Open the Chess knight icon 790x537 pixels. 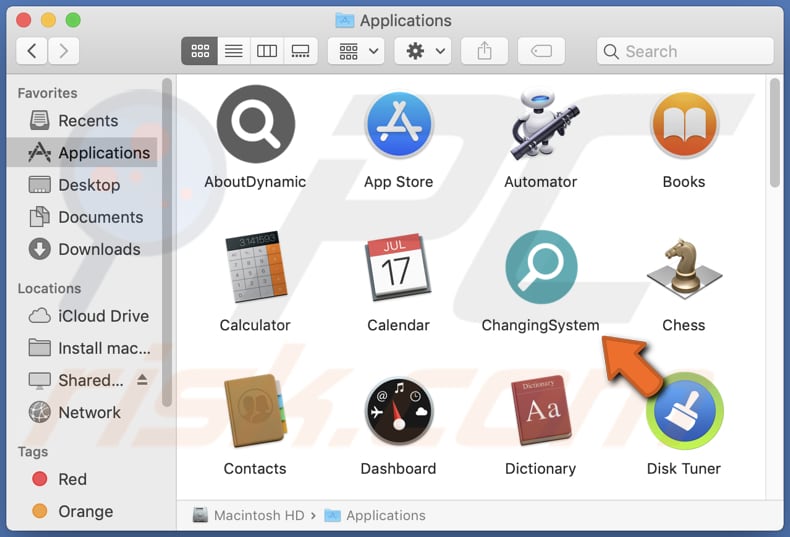(684, 267)
